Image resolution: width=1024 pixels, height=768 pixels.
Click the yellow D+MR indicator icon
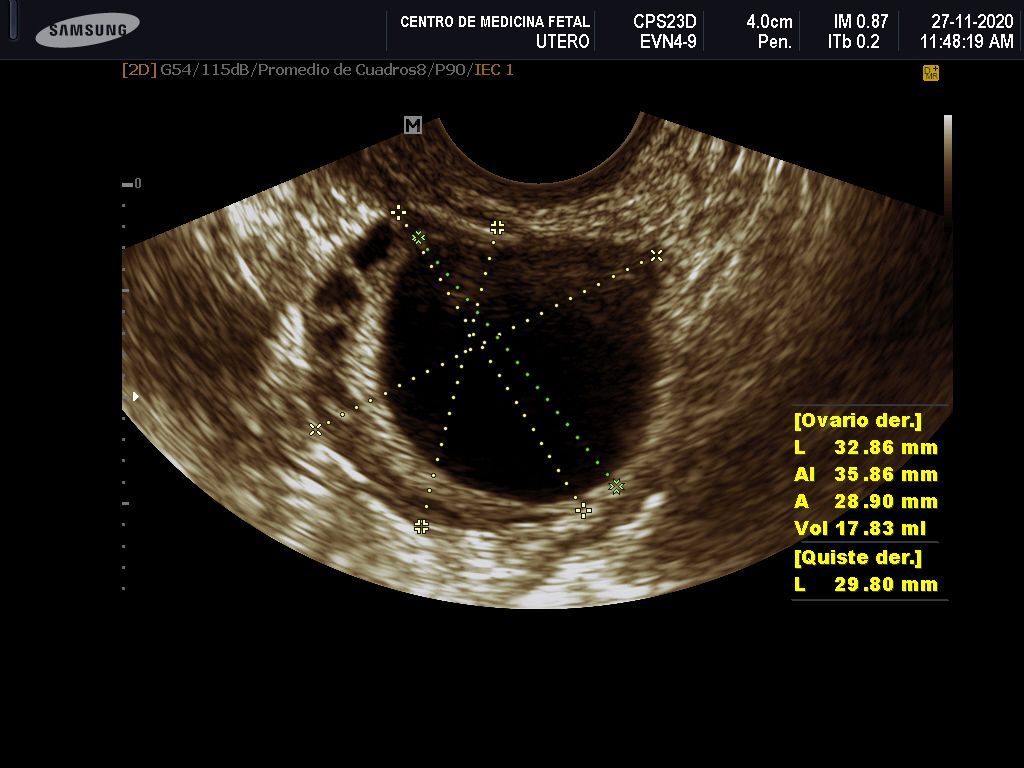[x=931, y=73]
